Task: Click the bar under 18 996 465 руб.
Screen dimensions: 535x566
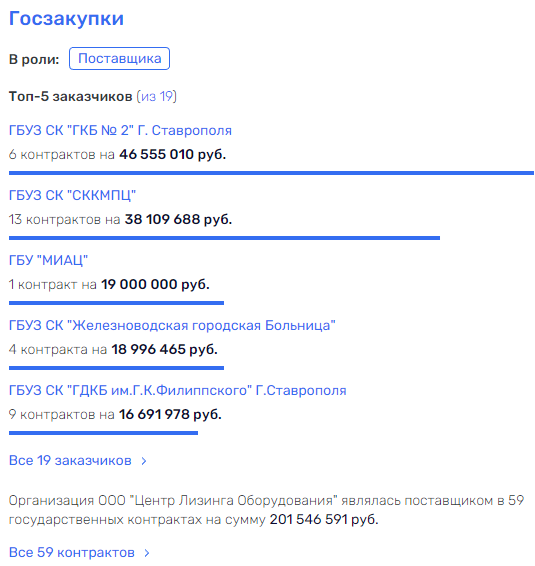Action: (116, 368)
